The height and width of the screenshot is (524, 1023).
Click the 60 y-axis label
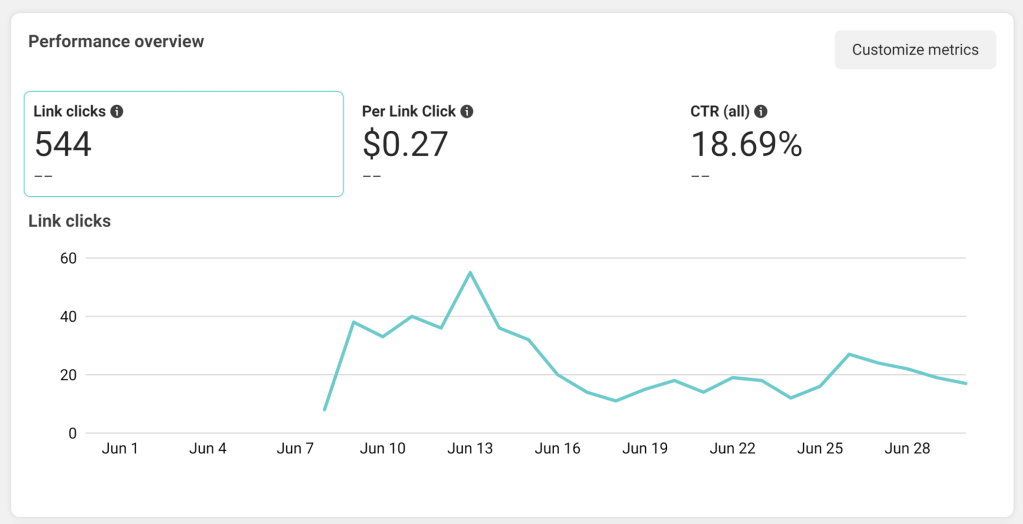coord(68,258)
